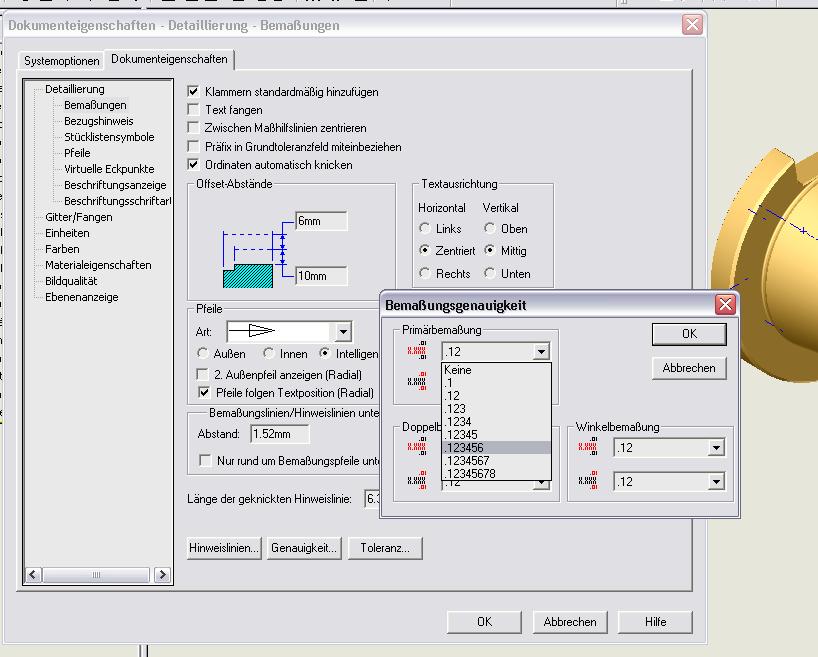Click 'Hinweislinien...' button

[x=224, y=548]
